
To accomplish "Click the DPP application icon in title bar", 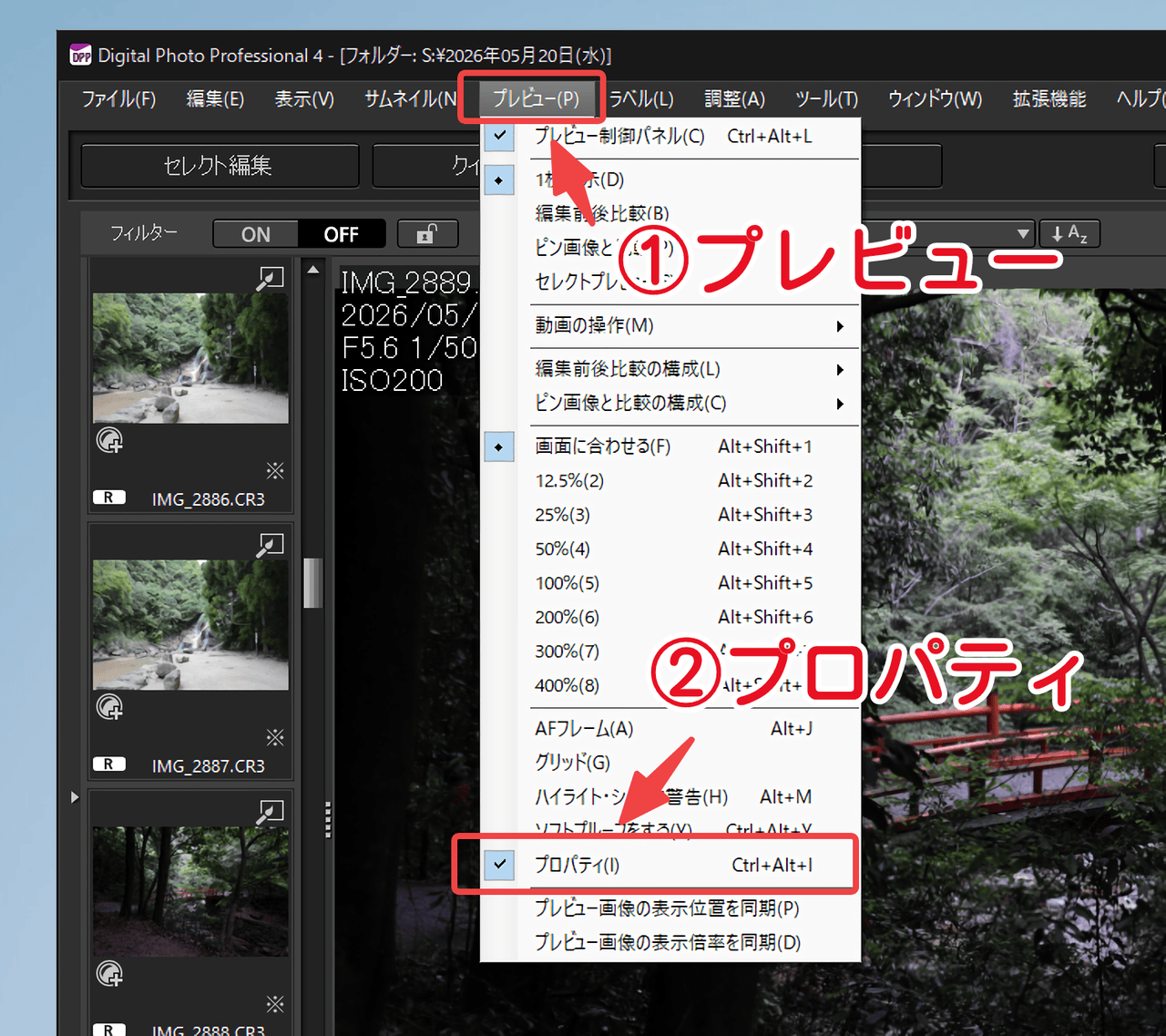I will coord(81,55).
